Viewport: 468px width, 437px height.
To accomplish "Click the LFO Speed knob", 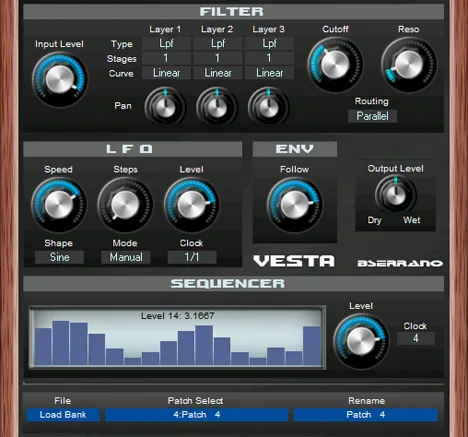I will pos(59,205).
